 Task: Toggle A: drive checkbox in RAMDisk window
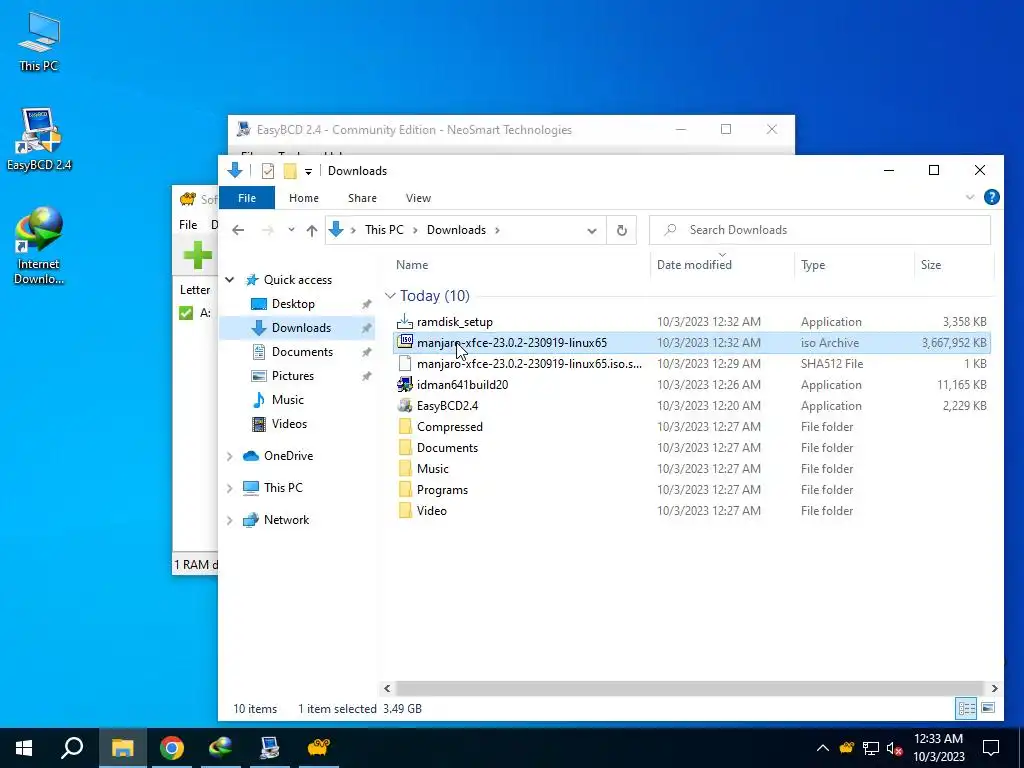coord(186,313)
